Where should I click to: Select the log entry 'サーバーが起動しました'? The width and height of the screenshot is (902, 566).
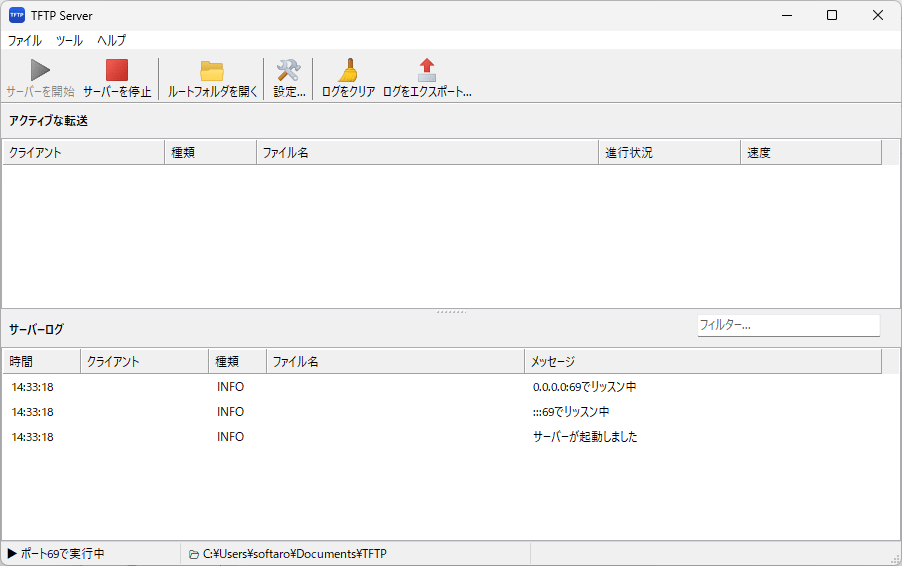coord(585,437)
